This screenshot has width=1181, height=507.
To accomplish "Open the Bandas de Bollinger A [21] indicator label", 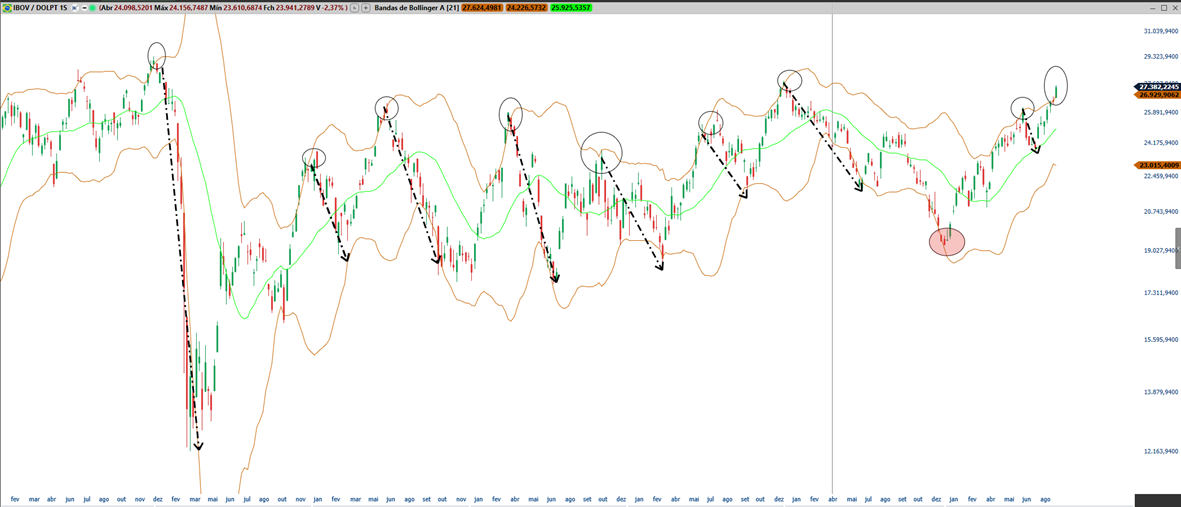I will point(416,8).
